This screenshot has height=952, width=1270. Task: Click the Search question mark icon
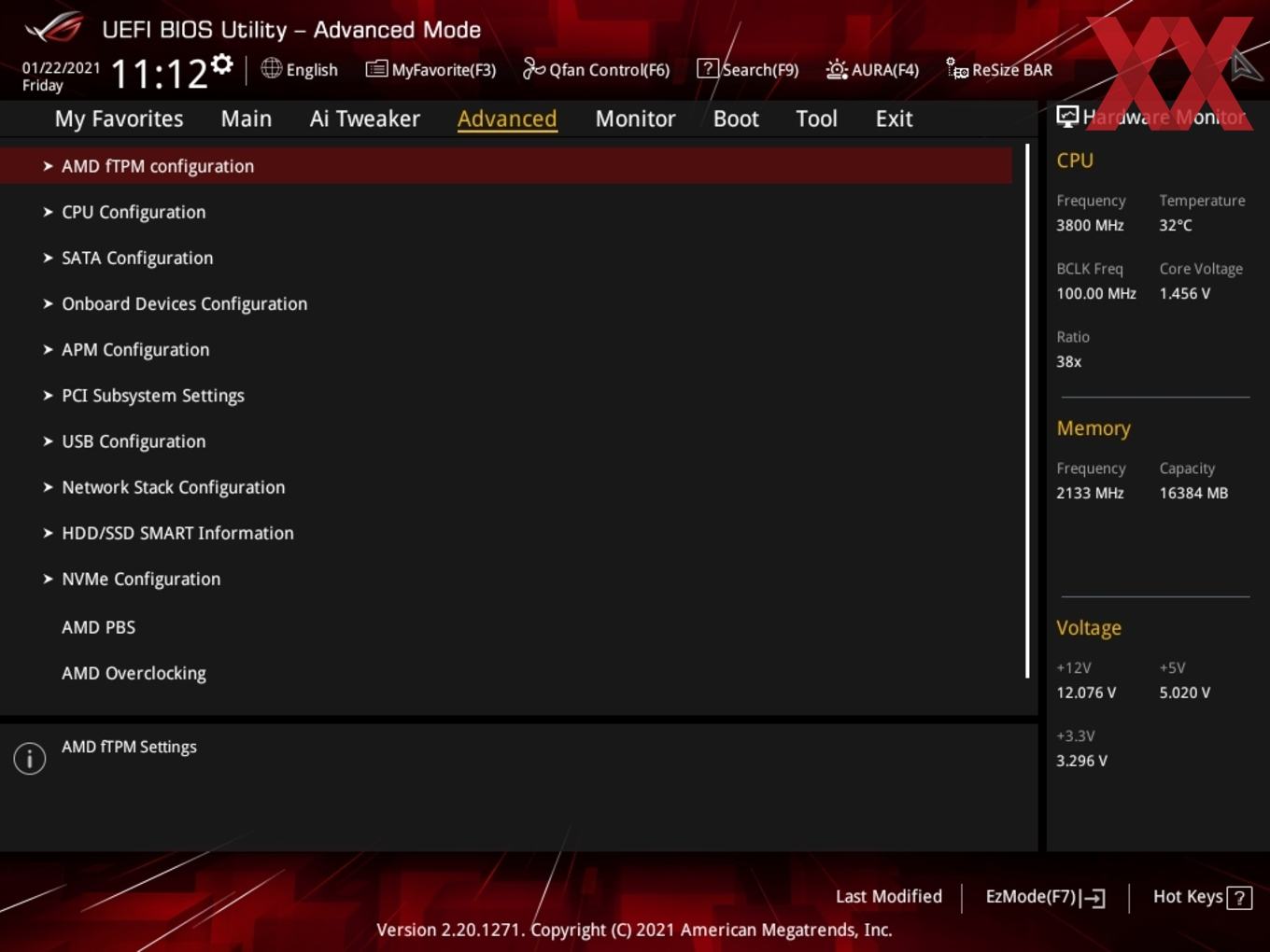708,68
